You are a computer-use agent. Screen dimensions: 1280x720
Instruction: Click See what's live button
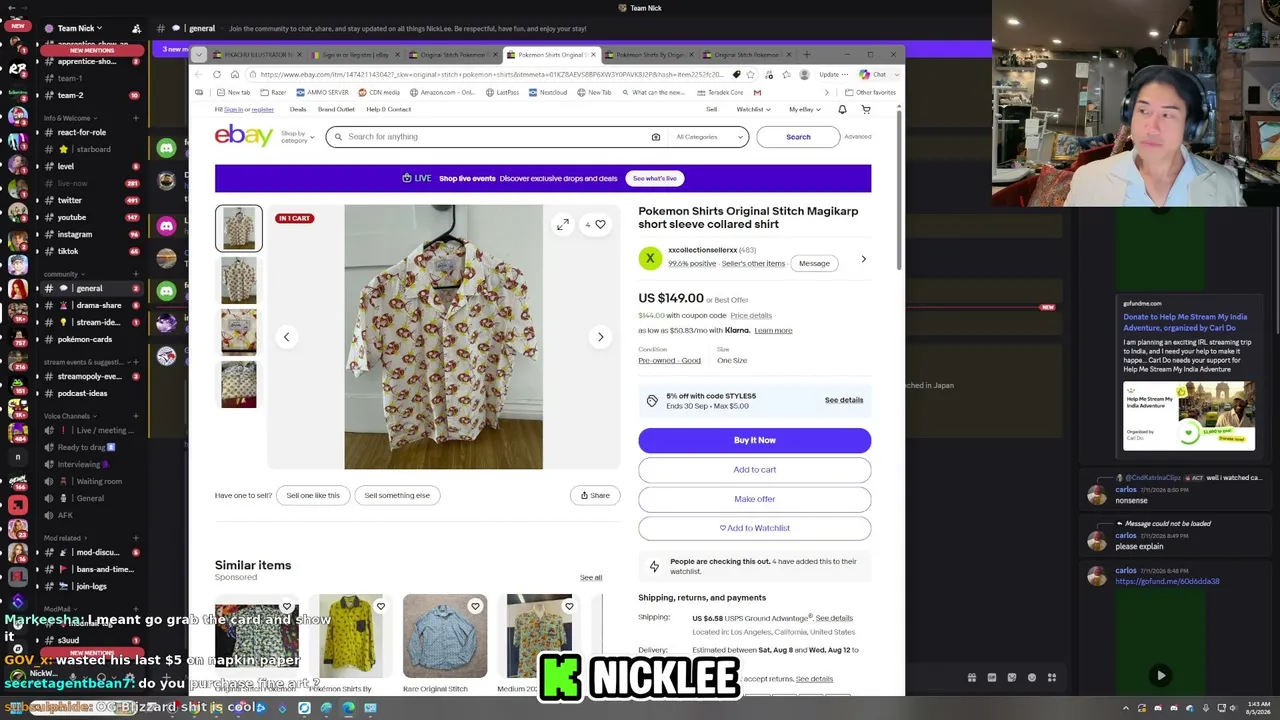point(655,178)
